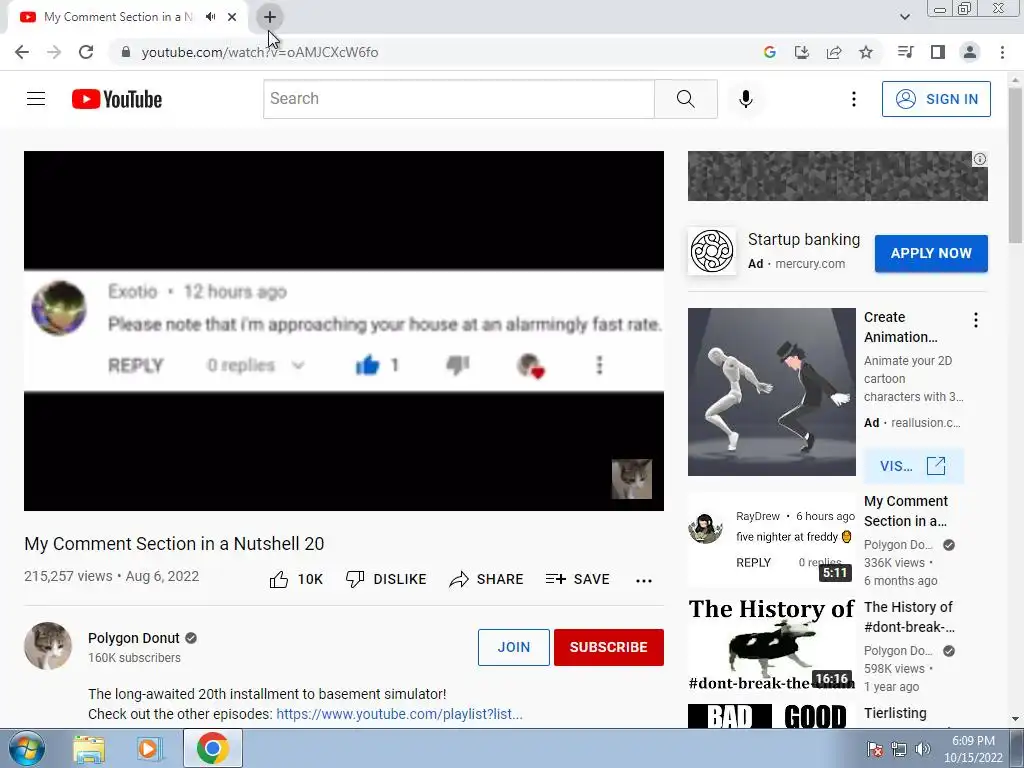
Task: Click the '215,257 views' text
Action: tap(69, 576)
